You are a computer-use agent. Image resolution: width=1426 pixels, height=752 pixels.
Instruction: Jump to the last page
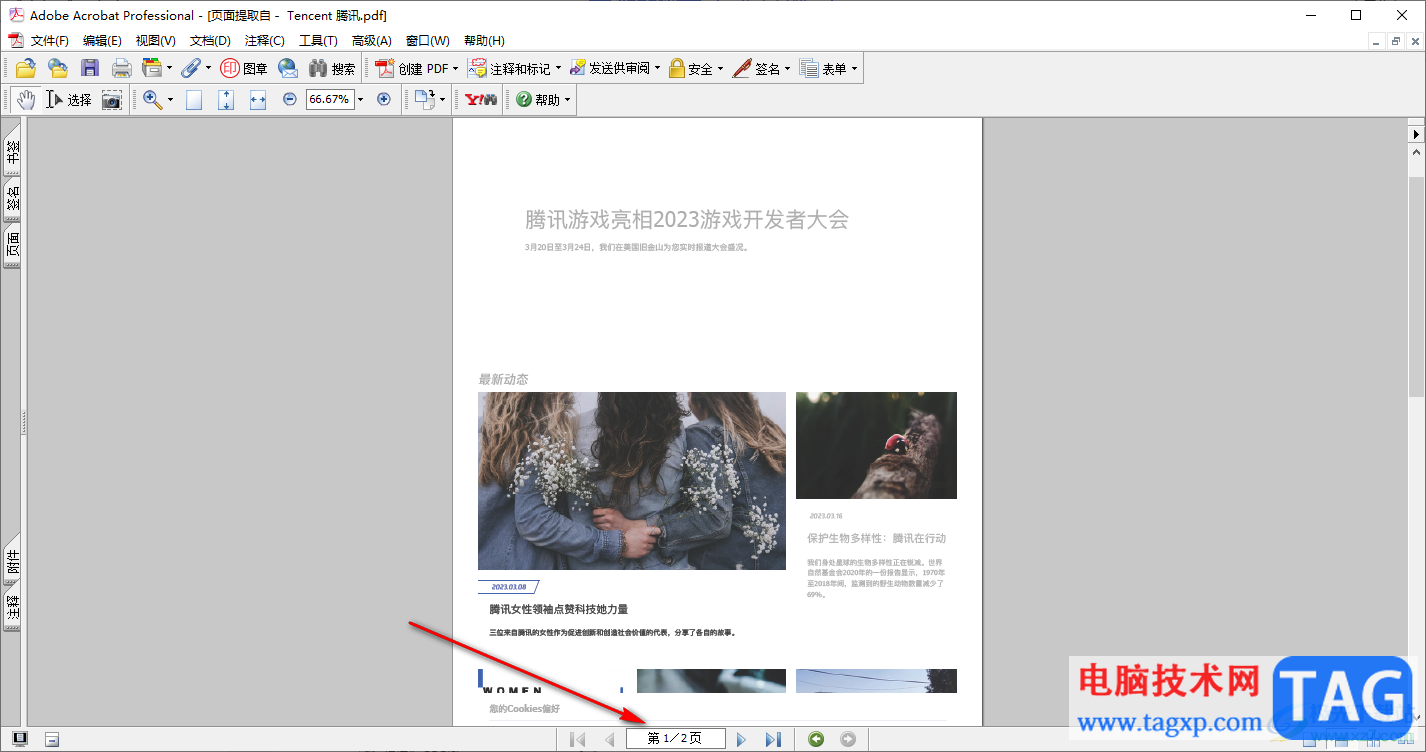pyautogui.click(x=773, y=739)
